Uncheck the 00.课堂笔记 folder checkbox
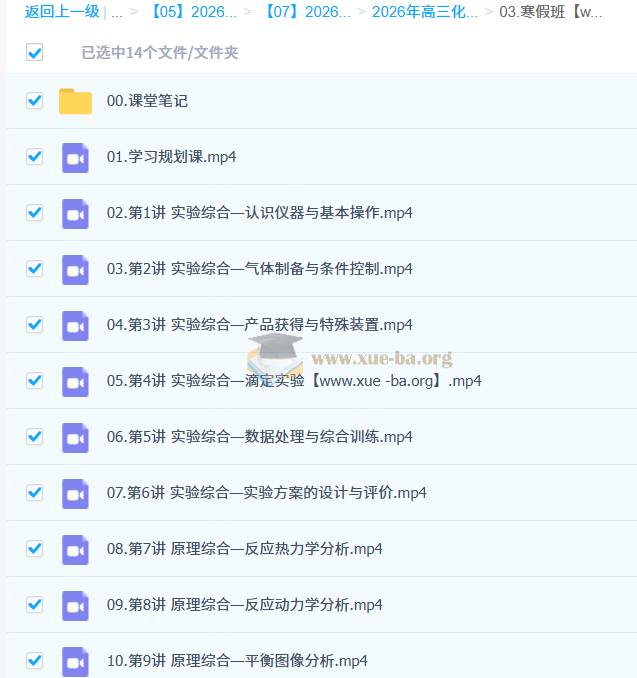 click(x=34, y=101)
